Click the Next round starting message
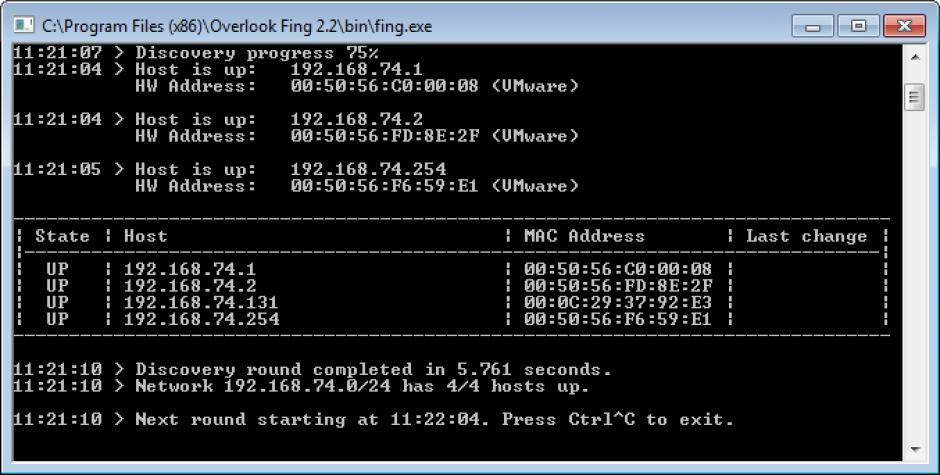 pos(373,419)
